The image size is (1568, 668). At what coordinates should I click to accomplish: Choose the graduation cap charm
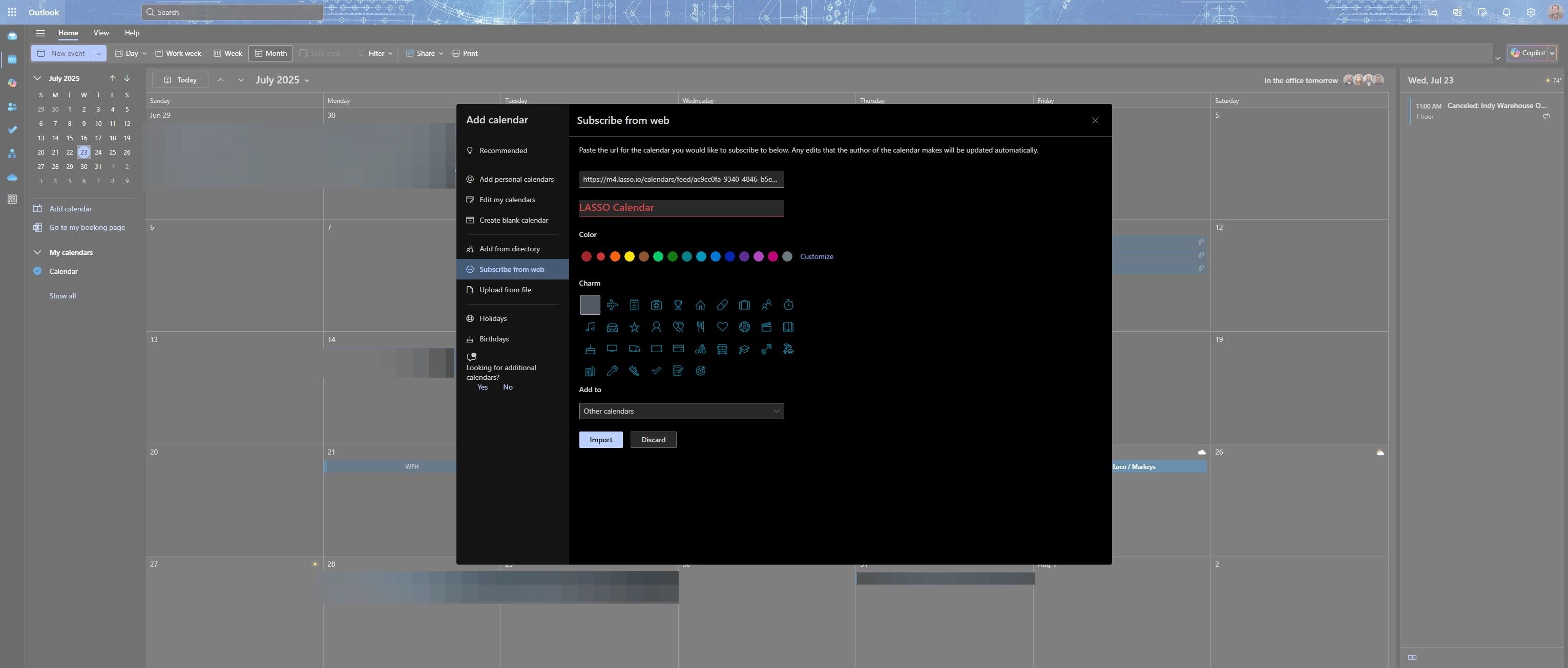tap(744, 349)
